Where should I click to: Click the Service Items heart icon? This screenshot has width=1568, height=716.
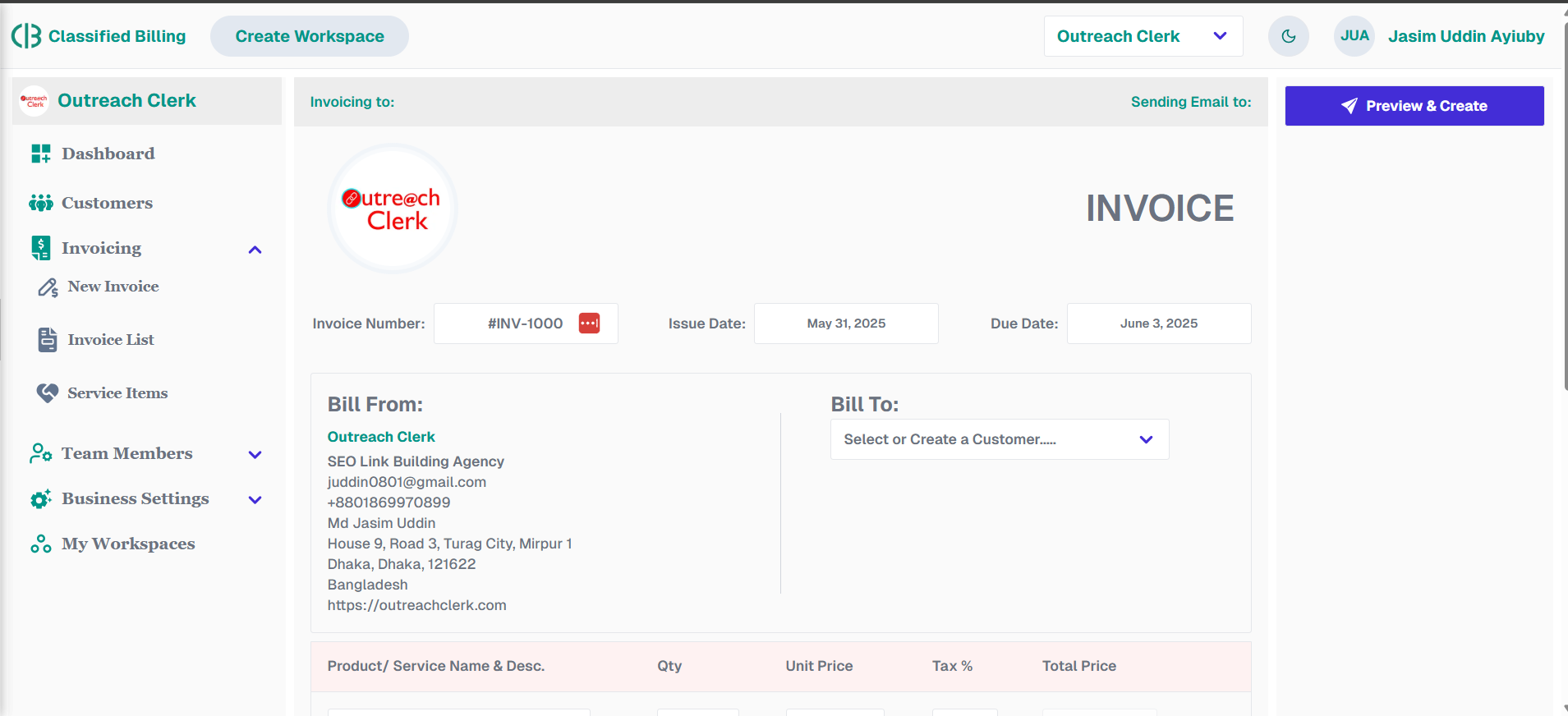48,393
